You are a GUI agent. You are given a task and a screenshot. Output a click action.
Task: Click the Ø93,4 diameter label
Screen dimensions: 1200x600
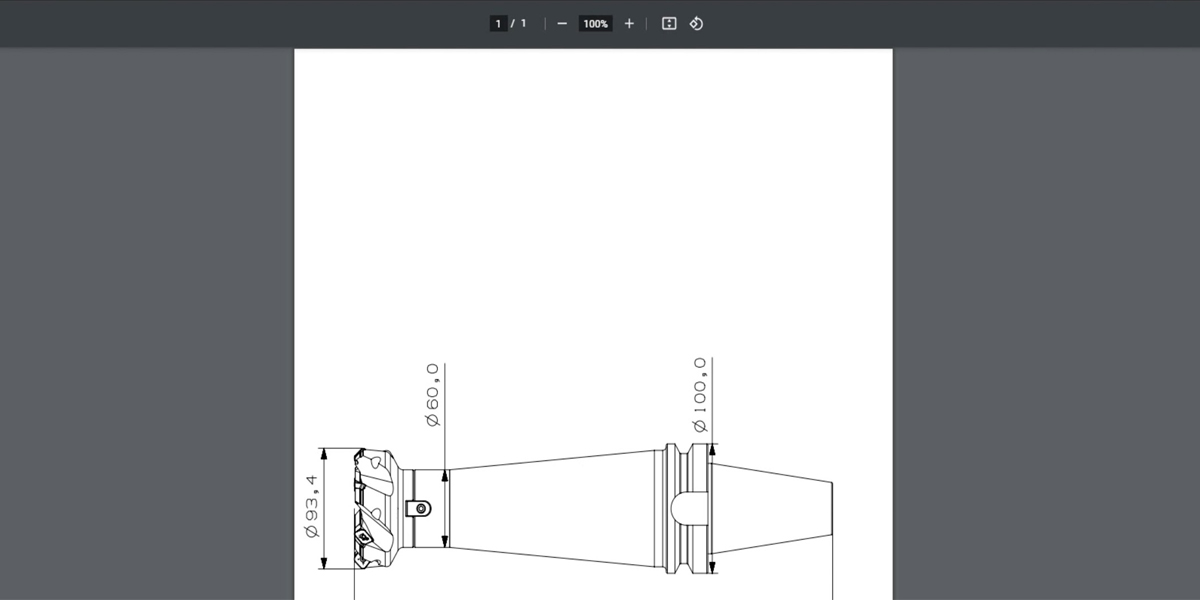312,507
